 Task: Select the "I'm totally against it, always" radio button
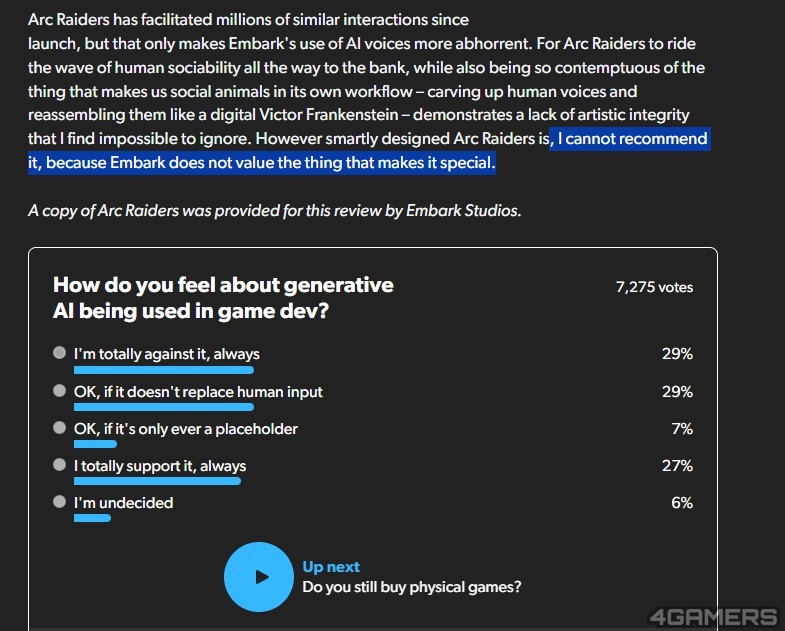coord(60,354)
